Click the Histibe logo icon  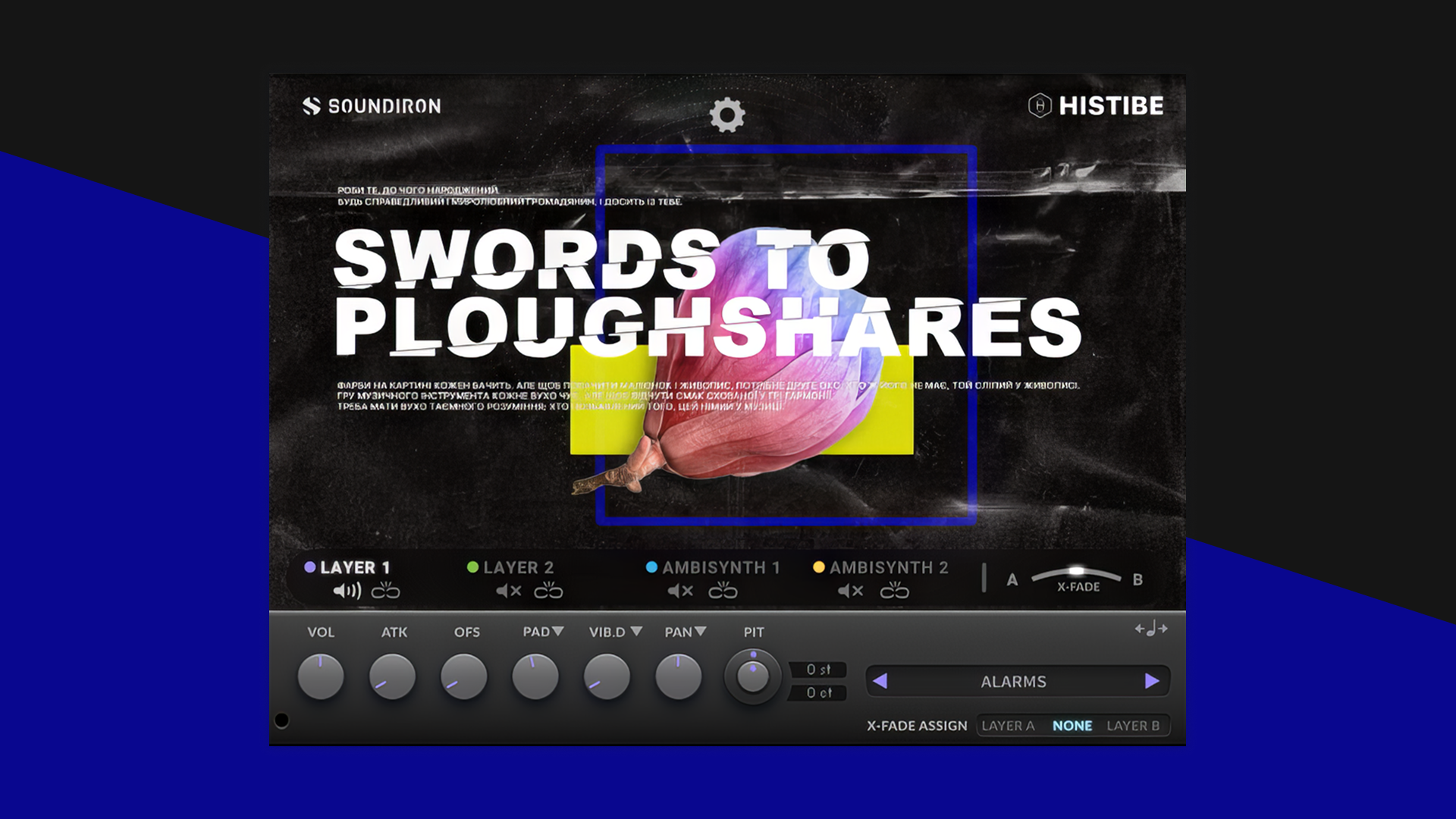tap(1039, 106)
